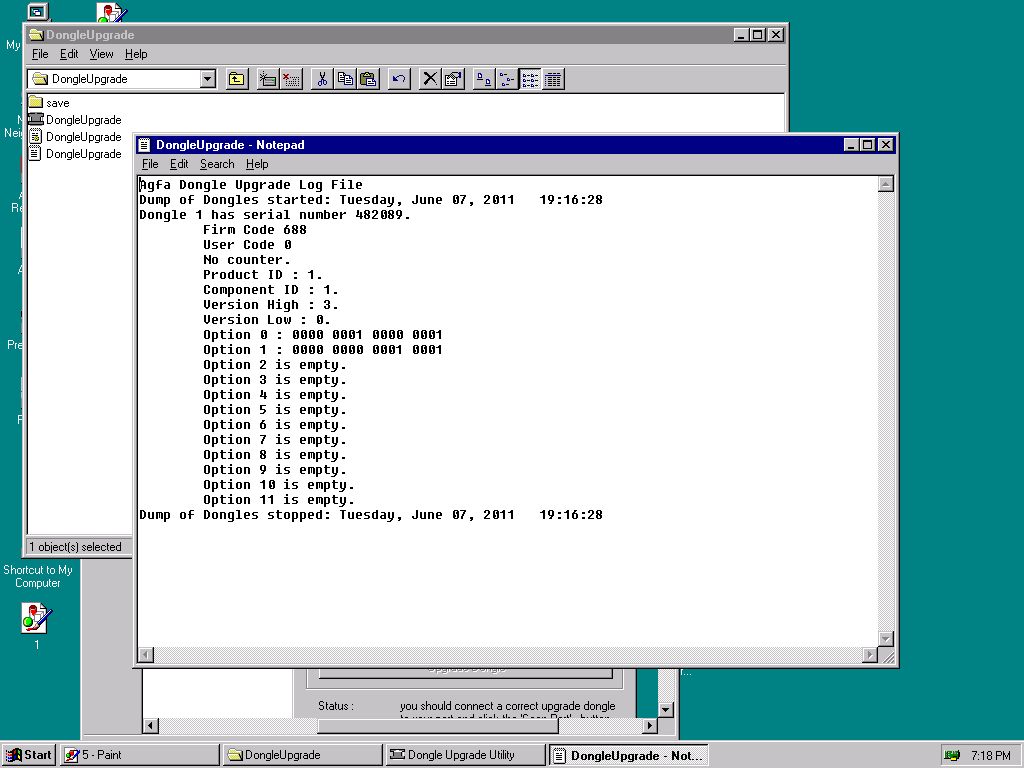Undo the last action via toolbar arrow
This screenshot has width=1024, height=768.
tap(398, 79)
